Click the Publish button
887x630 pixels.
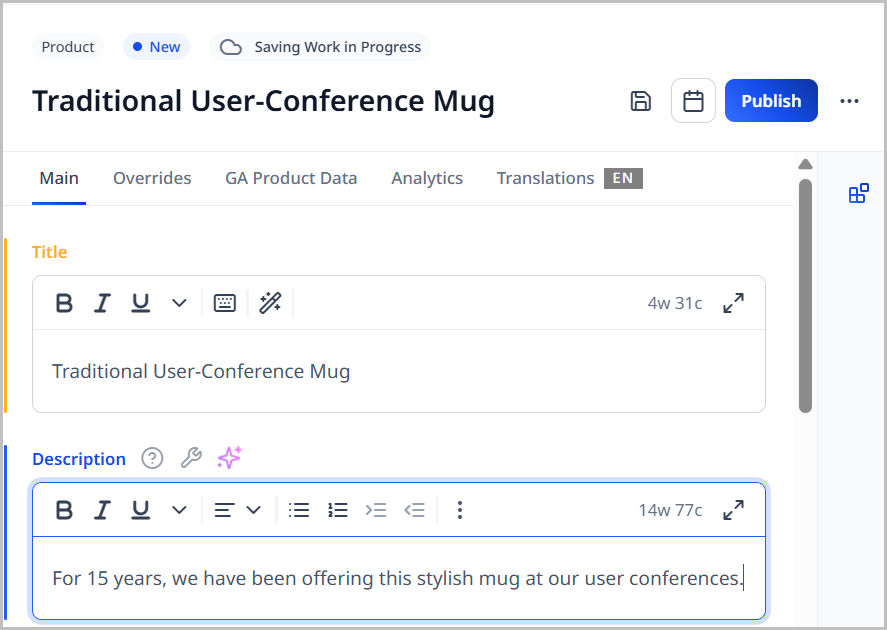[771, 100]
